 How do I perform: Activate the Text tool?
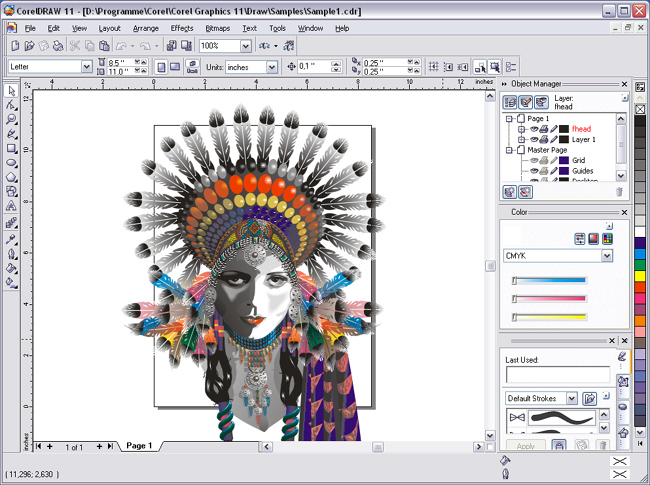point(11,206)
